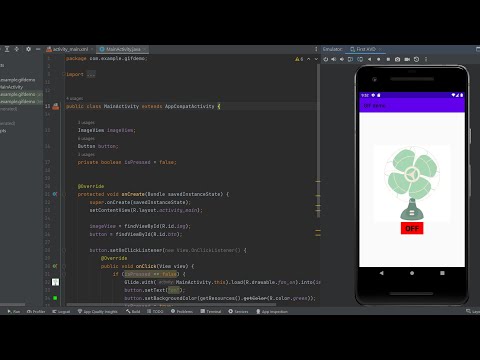Go to previous highlighted problem arrow

coord(309,59)
